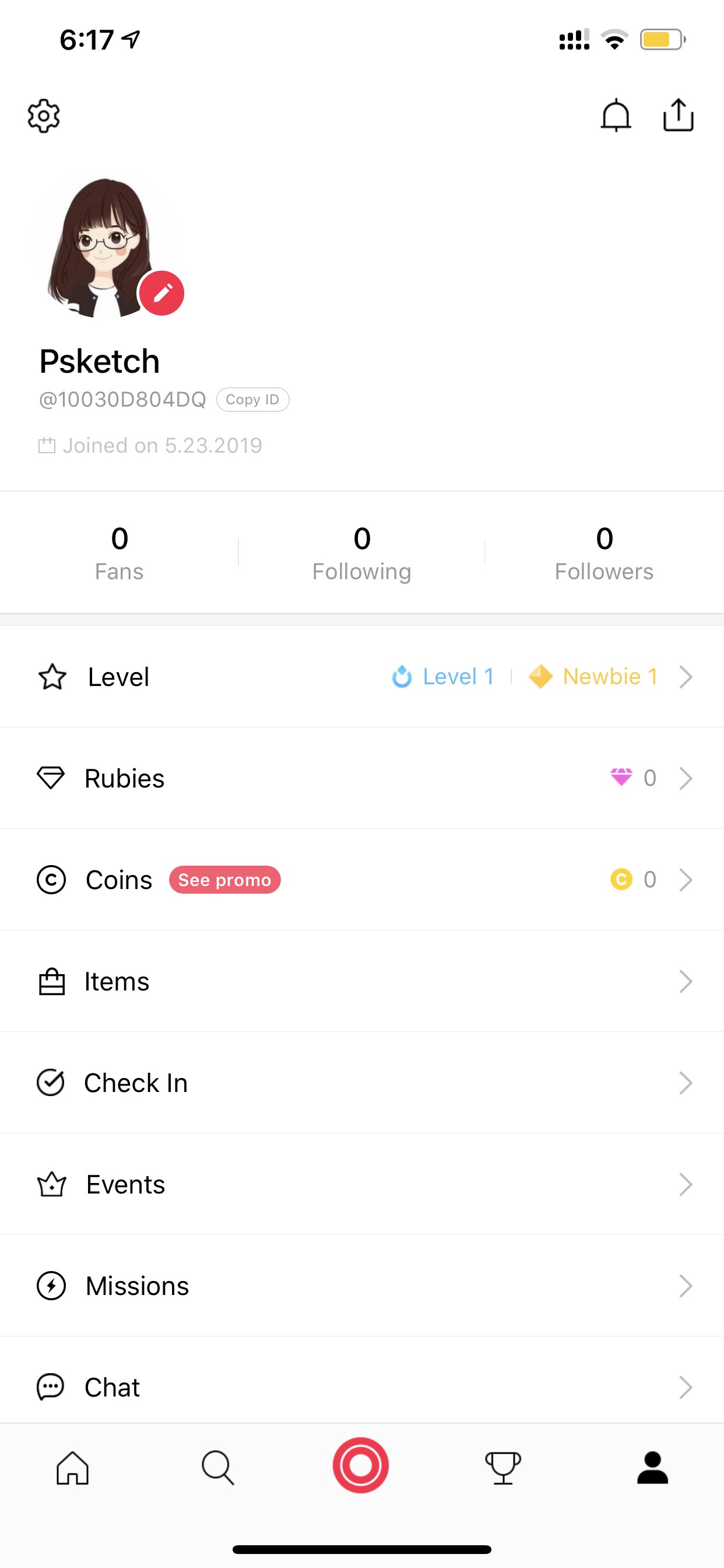The height and width of the screenshot is (1568, 724).
Task: Open the search magnifier tab
Action: coord(217,1468)
